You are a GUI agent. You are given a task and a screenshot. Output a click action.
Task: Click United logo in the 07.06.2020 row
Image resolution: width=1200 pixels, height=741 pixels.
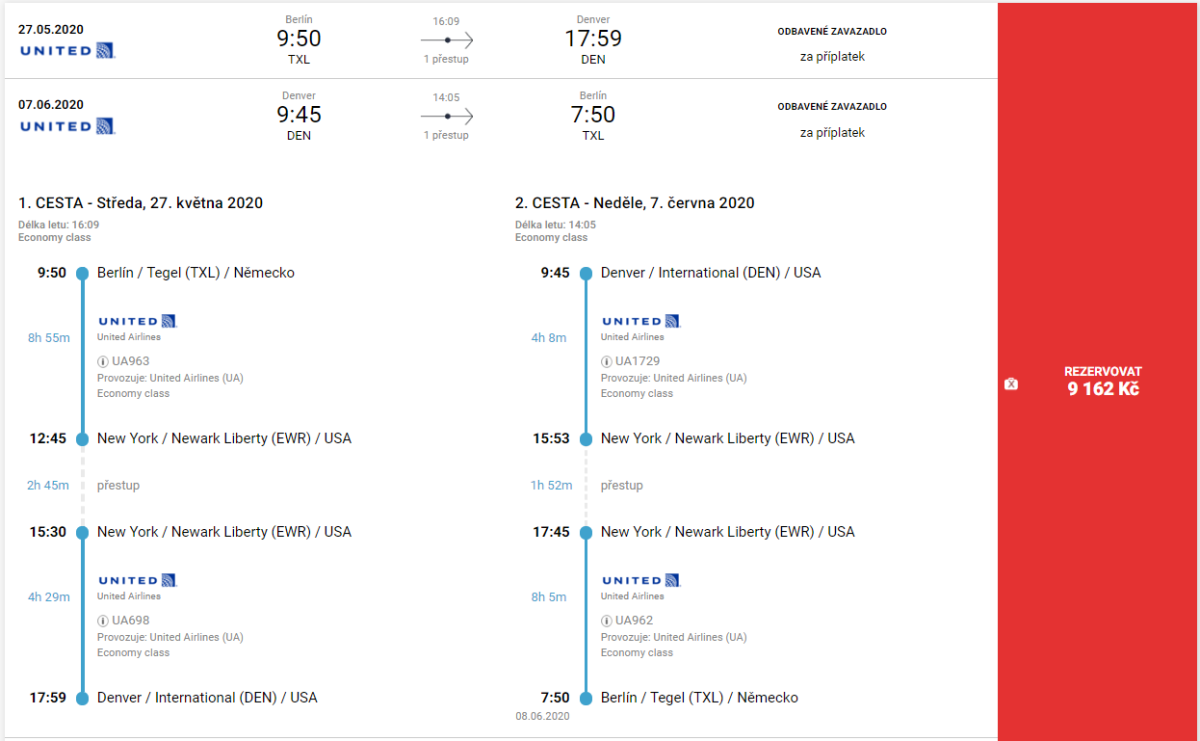pos(67,126)
